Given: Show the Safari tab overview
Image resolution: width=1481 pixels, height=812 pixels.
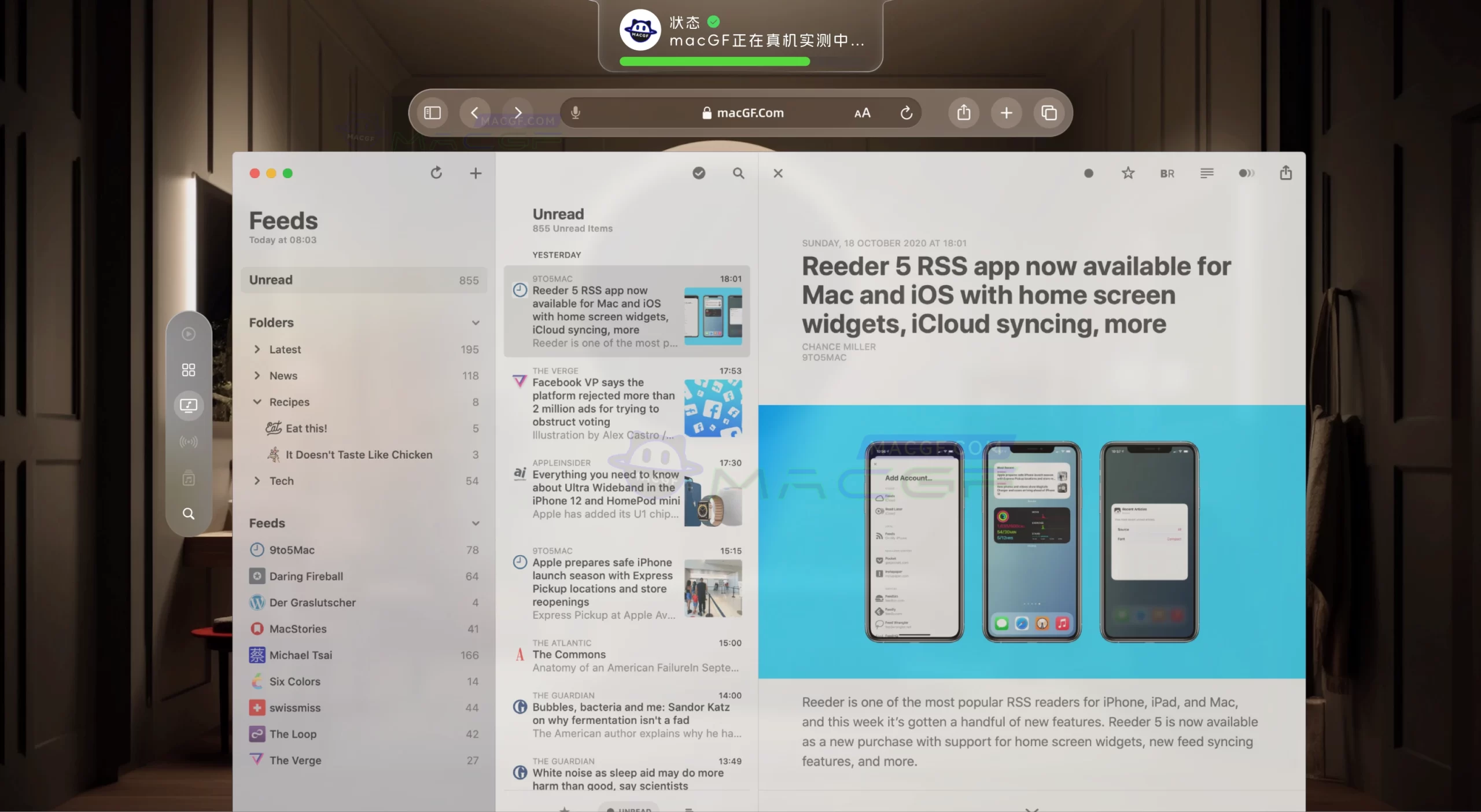Looking at the screenshot, I should 1049,113.
